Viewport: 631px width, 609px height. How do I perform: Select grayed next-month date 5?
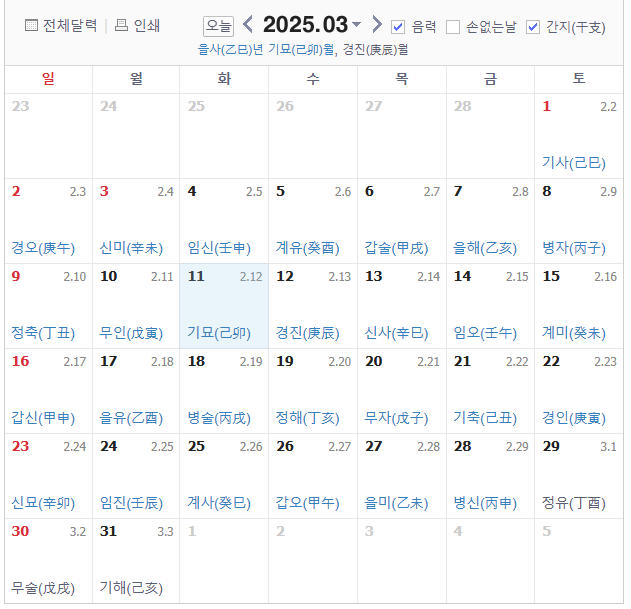[546, 531]
